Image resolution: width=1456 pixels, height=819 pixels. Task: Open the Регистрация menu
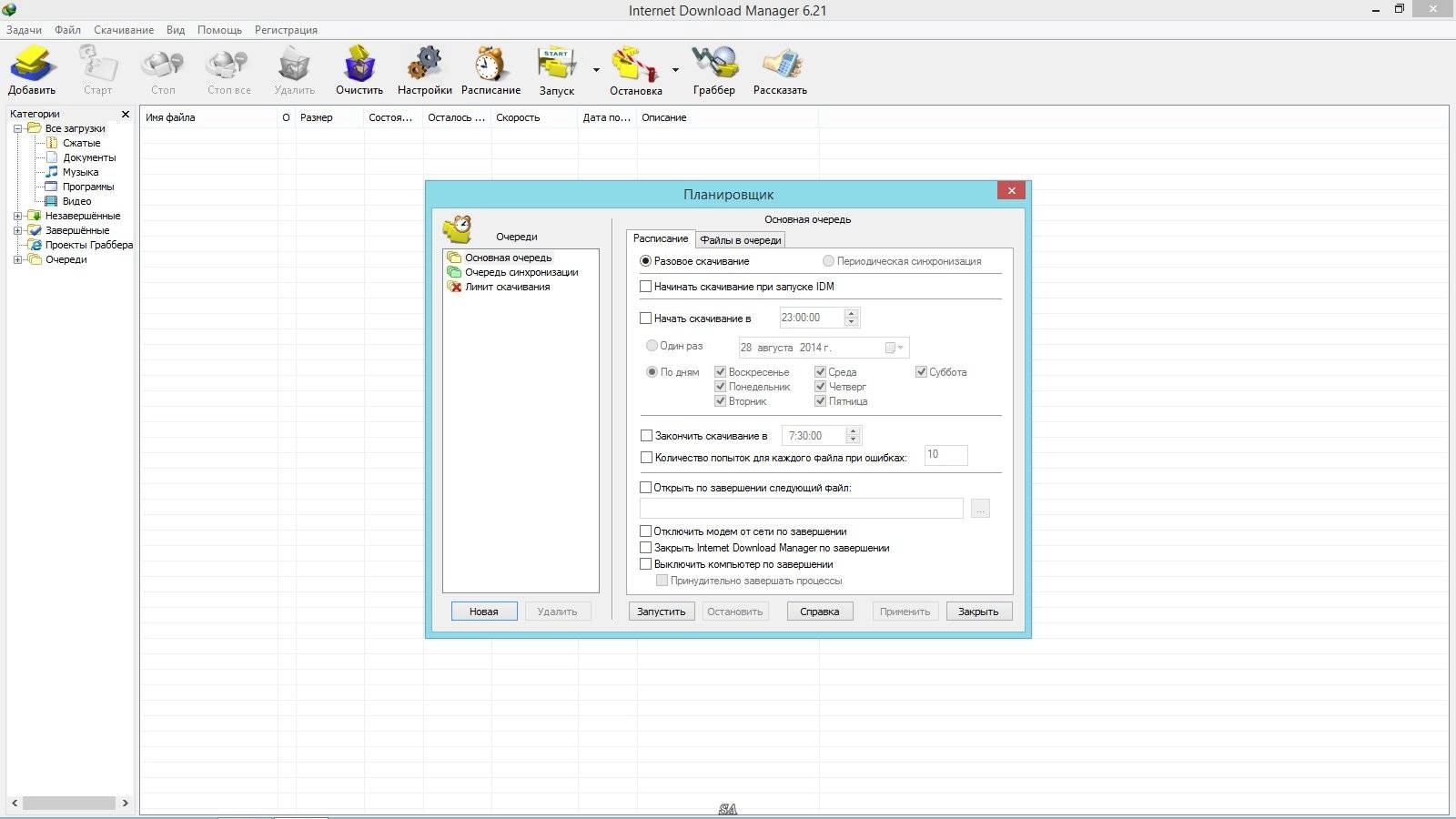286,30
